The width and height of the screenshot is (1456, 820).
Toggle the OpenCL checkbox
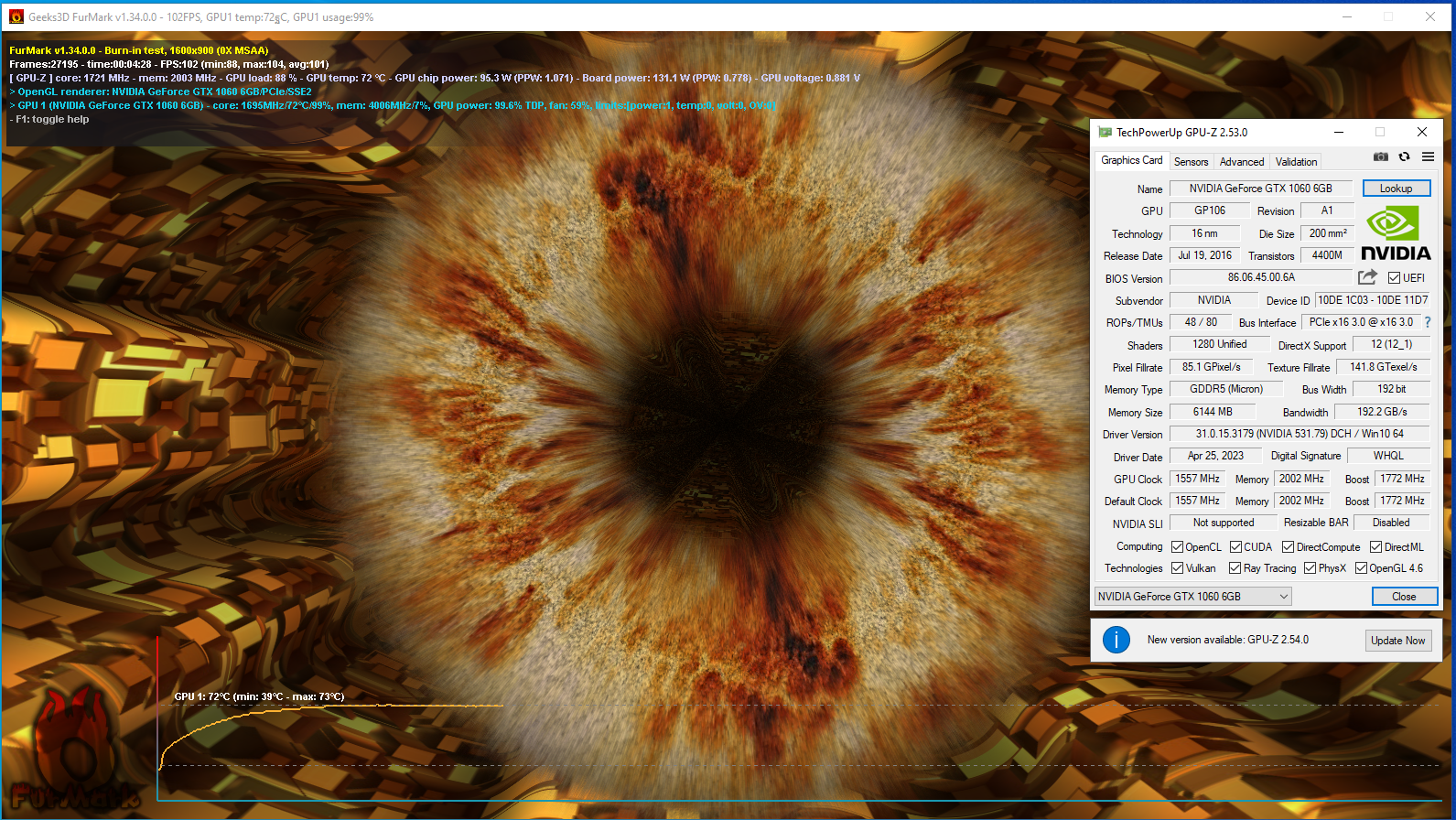tap(1178, 547)
